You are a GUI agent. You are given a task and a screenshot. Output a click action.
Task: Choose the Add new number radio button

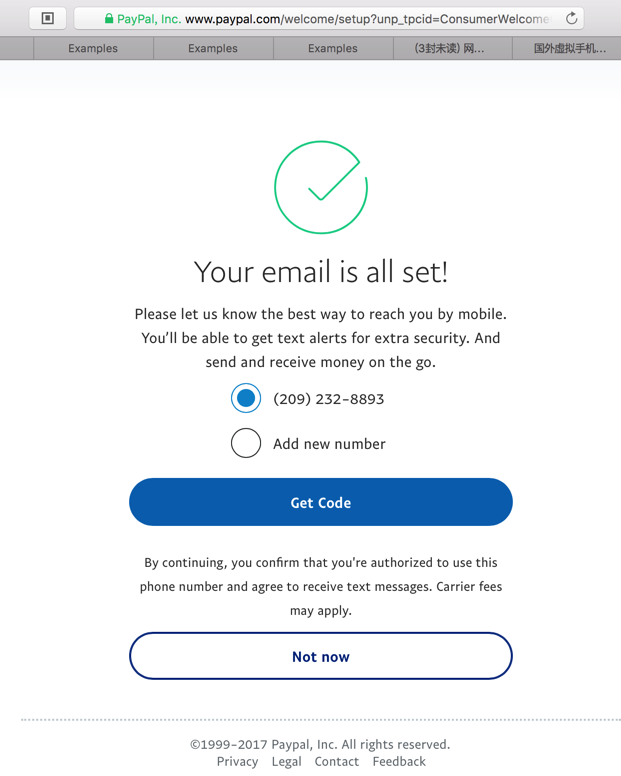click(246, 443)
